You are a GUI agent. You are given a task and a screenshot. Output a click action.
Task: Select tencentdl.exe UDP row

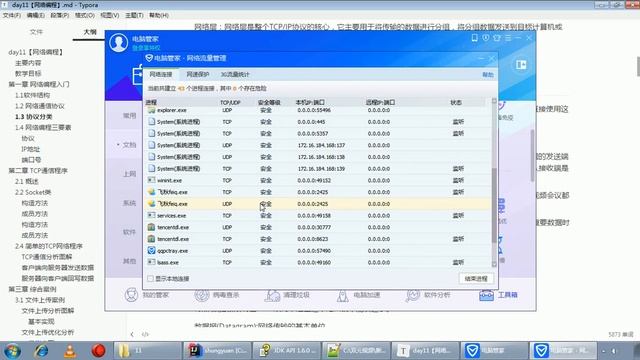[x=318, y=227]
